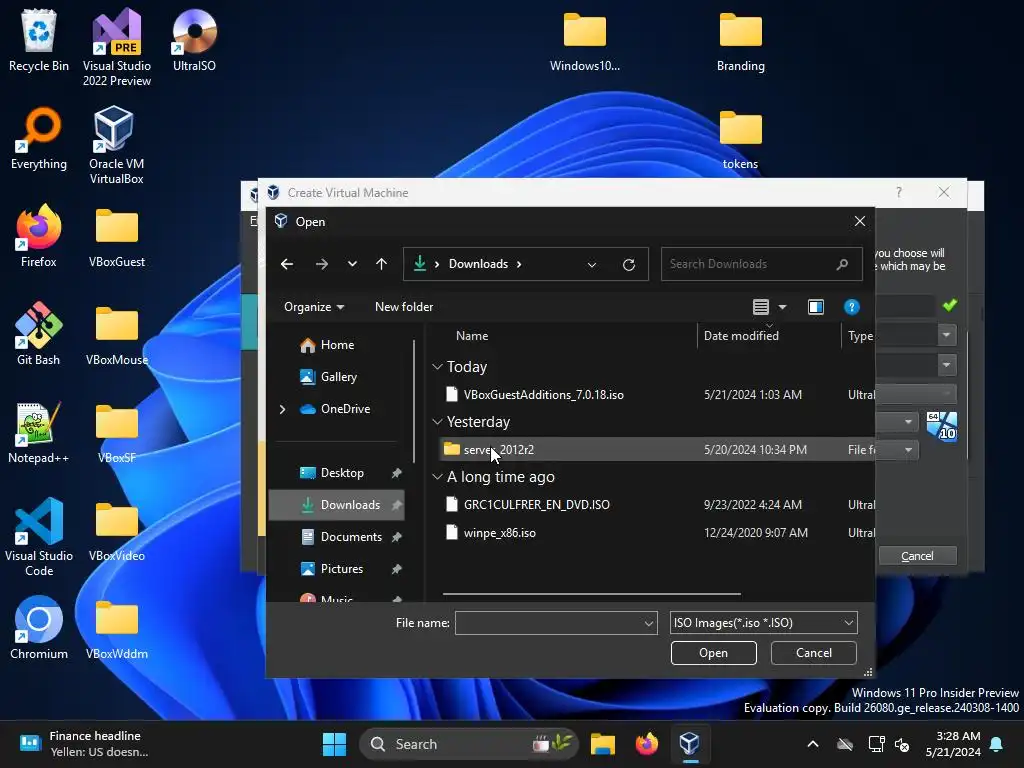
Task: Switch to VirtualBox in the taskbar
Action: (690, 744)
